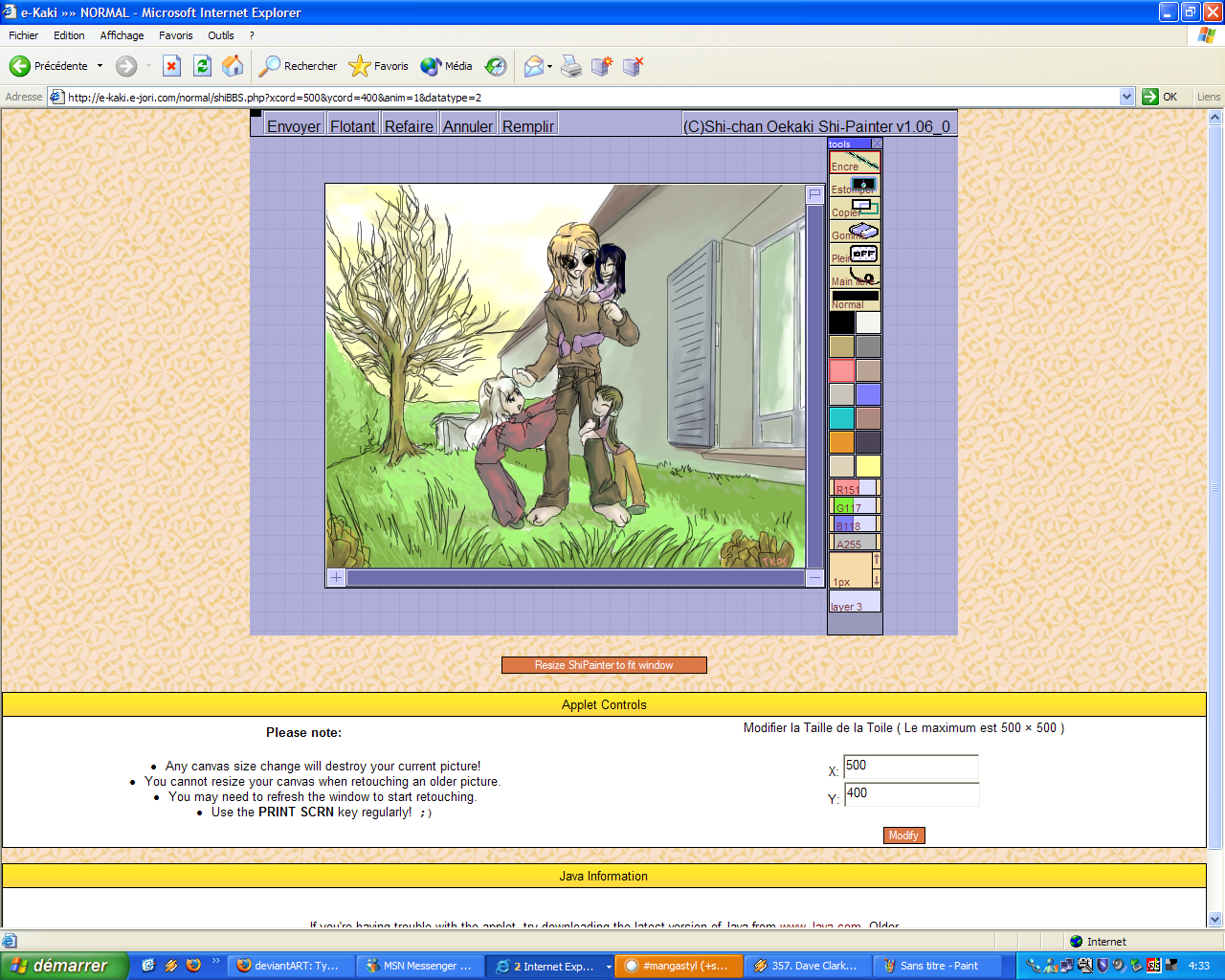
Task: Zoom in with canvas plus button
Action: [x=336, y=577]
